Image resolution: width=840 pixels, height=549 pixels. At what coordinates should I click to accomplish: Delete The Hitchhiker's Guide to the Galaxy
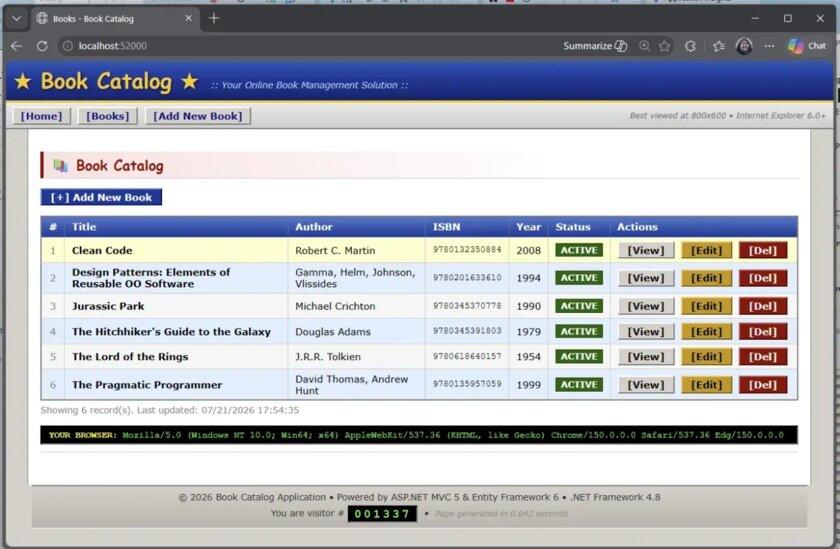763,332
